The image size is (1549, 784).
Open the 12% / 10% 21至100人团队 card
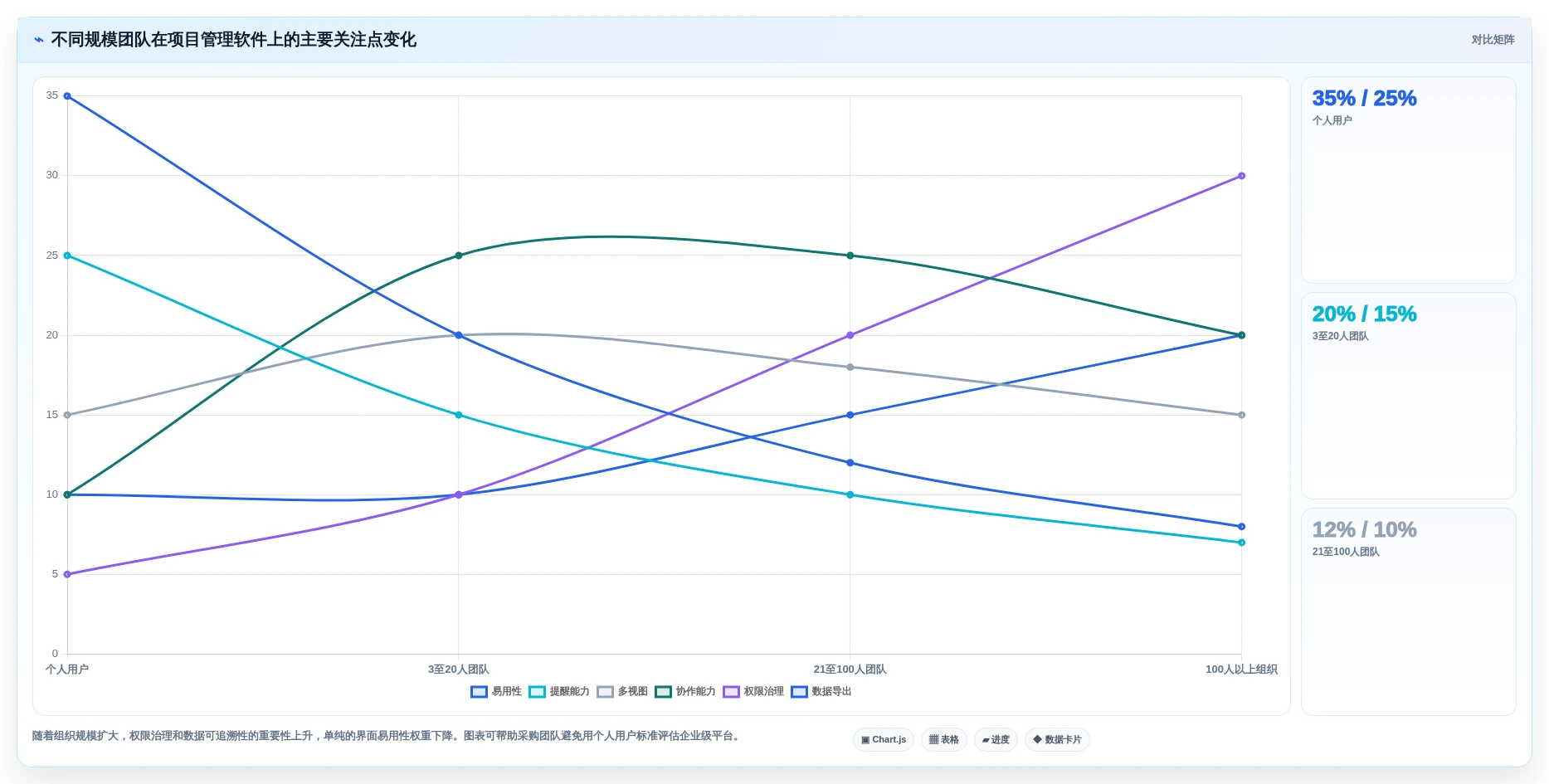(x=1408, y=611)
